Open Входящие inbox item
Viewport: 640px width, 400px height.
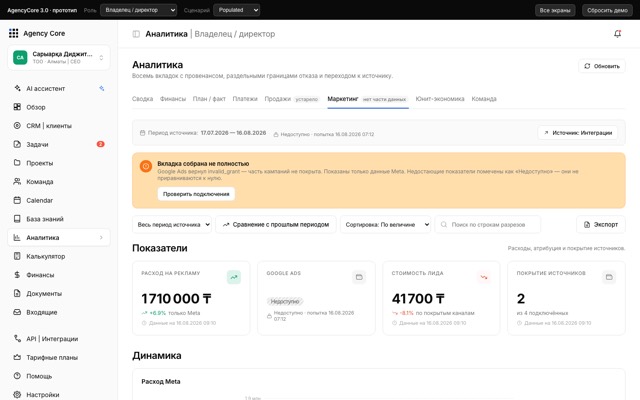[59, 312]
